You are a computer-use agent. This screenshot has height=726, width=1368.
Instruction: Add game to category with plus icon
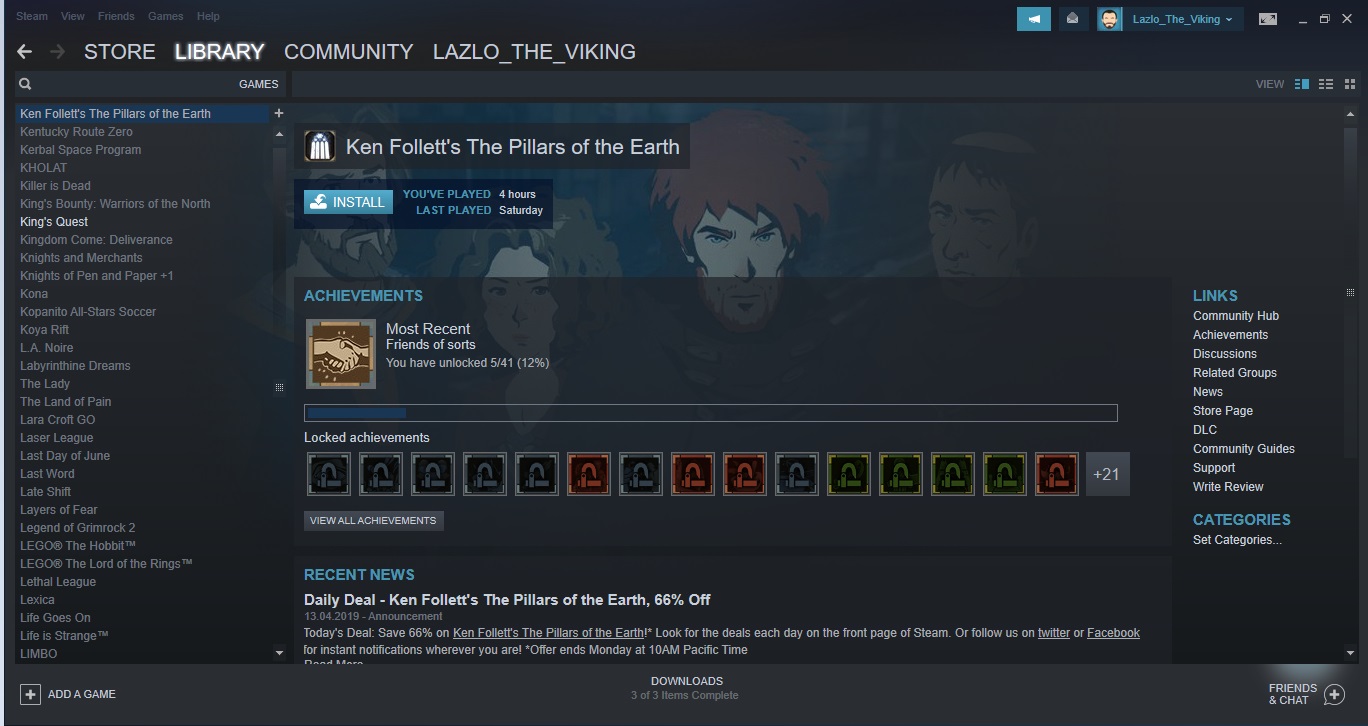[x=279, y=114]
